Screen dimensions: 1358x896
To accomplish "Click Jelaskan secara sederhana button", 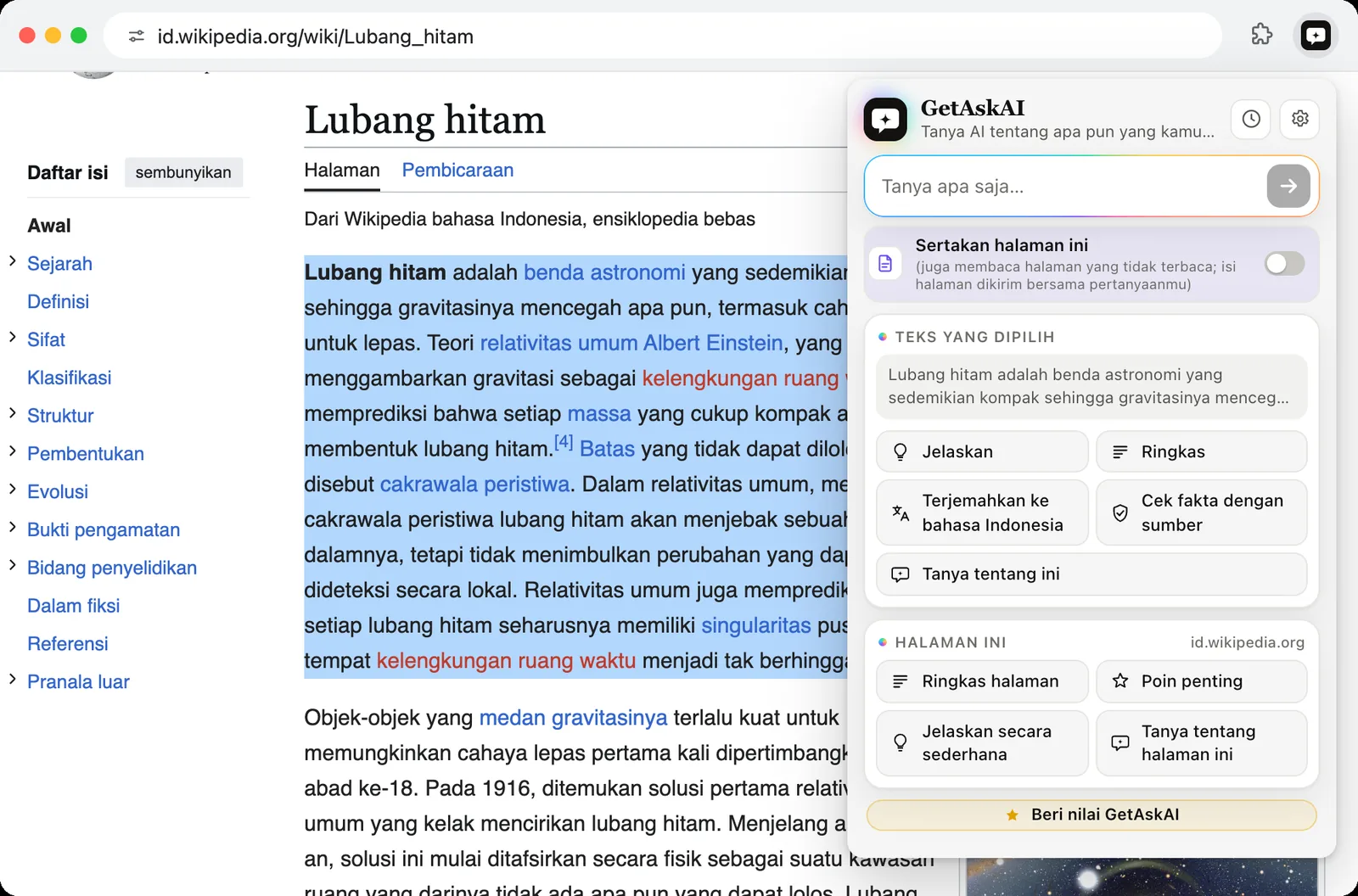I will click(x=982, y=743).
